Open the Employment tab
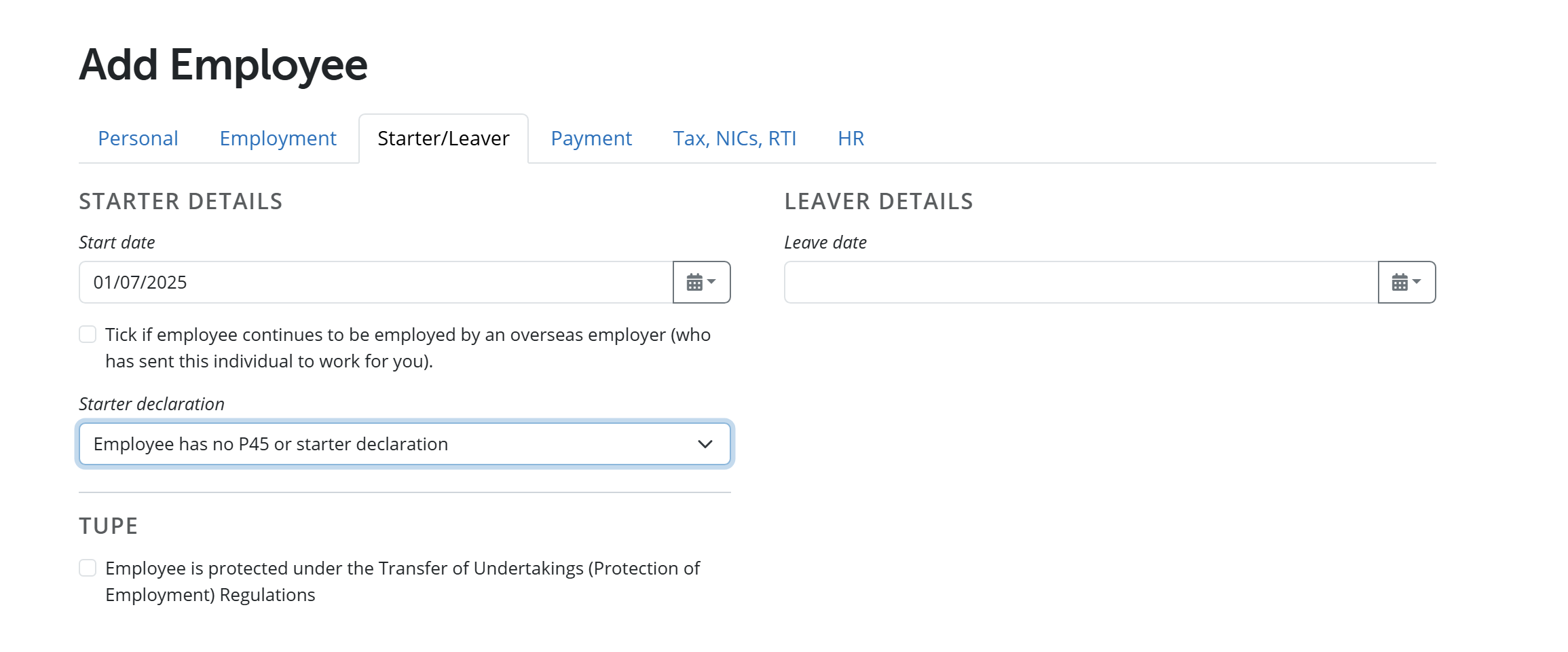The height and width of the screenshot is (652, 1568). click(278, 138)
